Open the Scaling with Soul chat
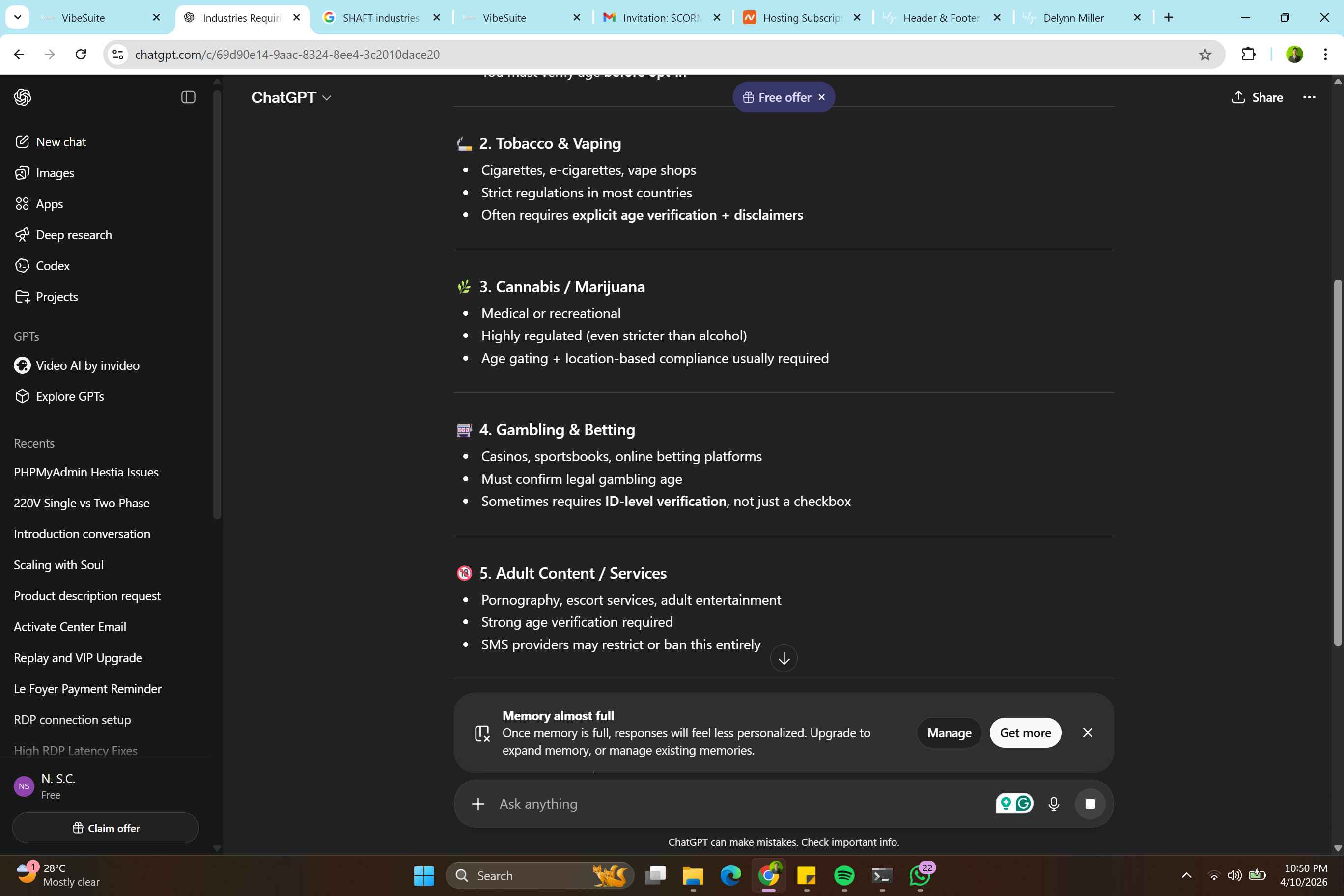 click(59, 564)
